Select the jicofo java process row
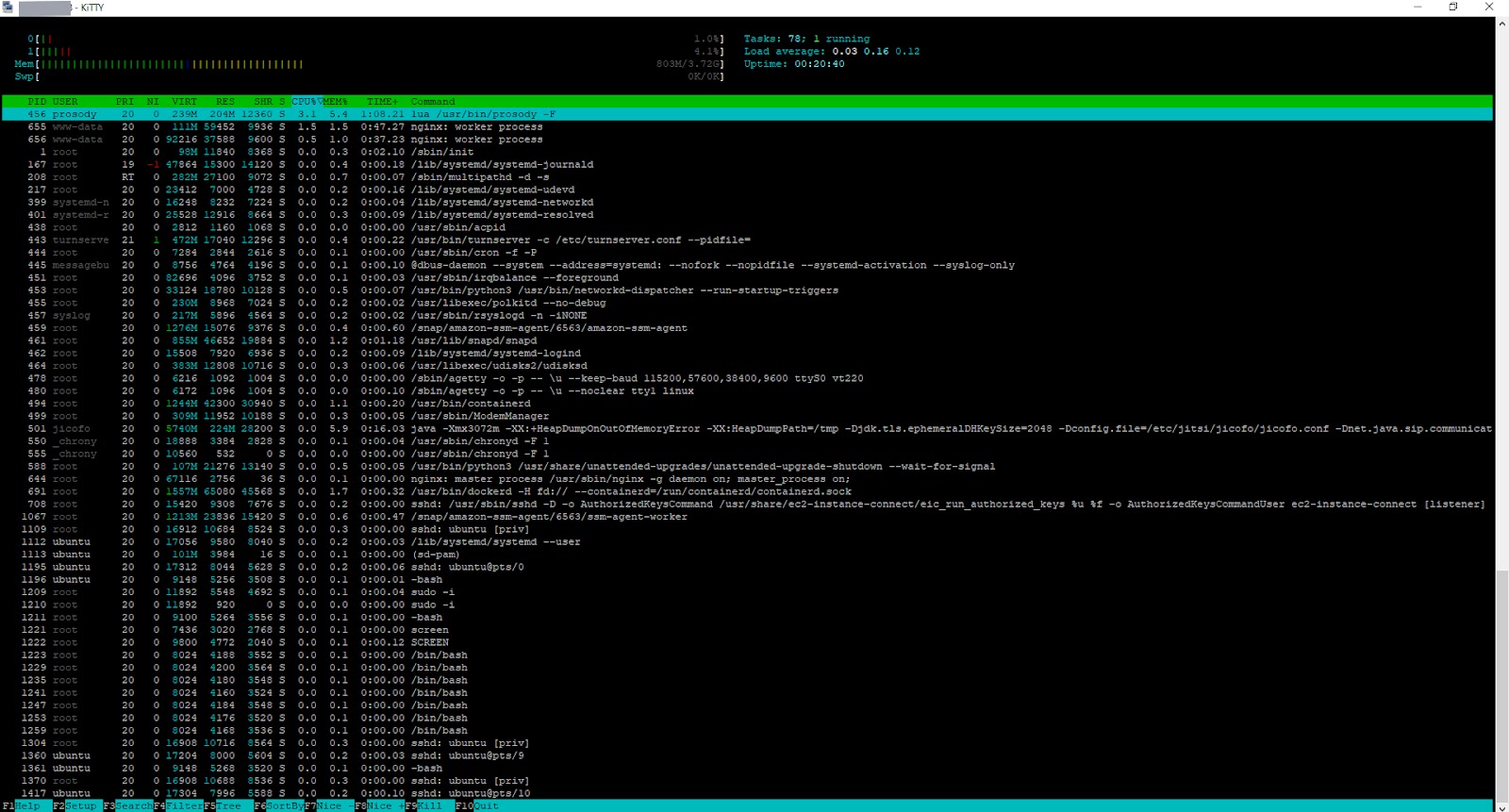The height and width of the screenshot is (812, 1509). (x=660, y=429)
